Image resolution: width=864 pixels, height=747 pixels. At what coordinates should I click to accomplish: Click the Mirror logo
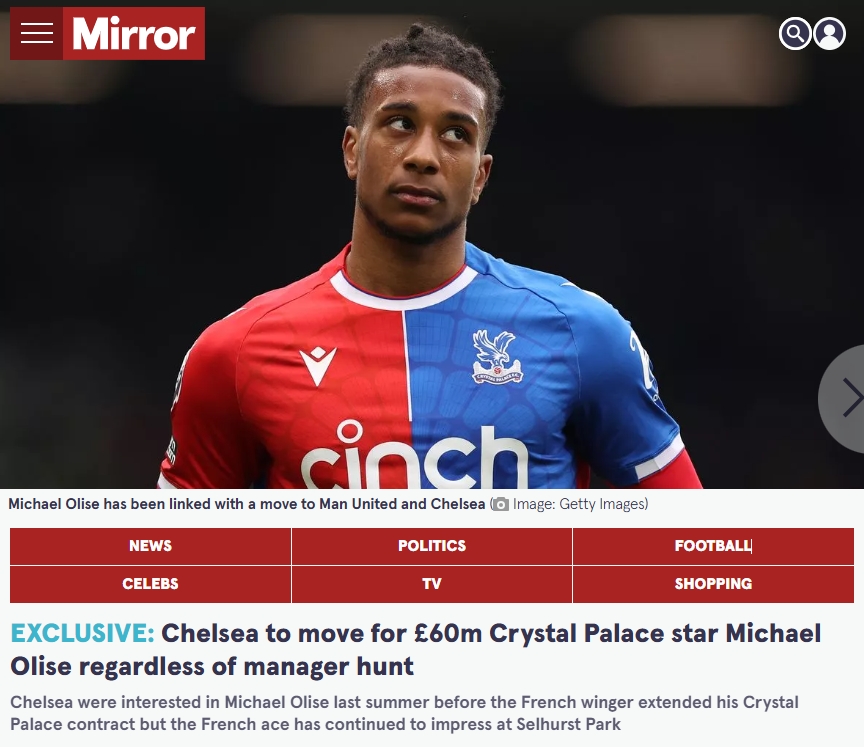click(x=134, y=33)
